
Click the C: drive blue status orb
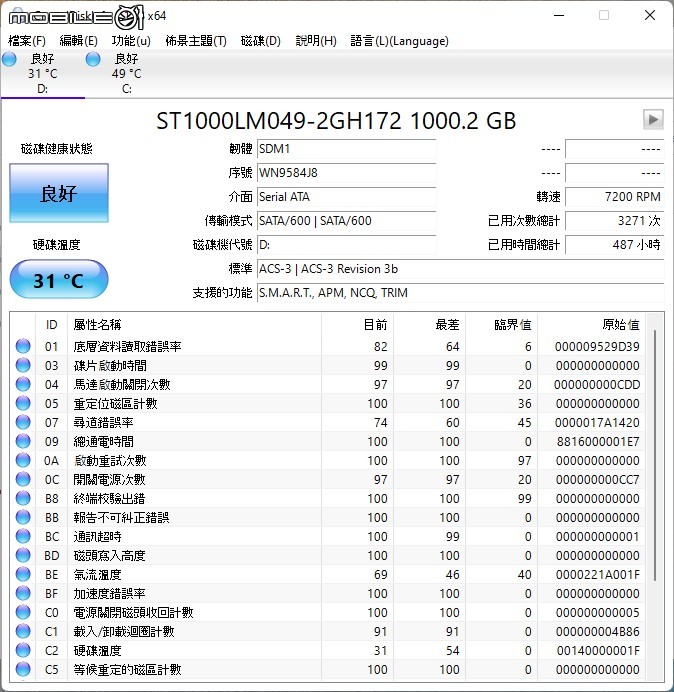(93, 59)
